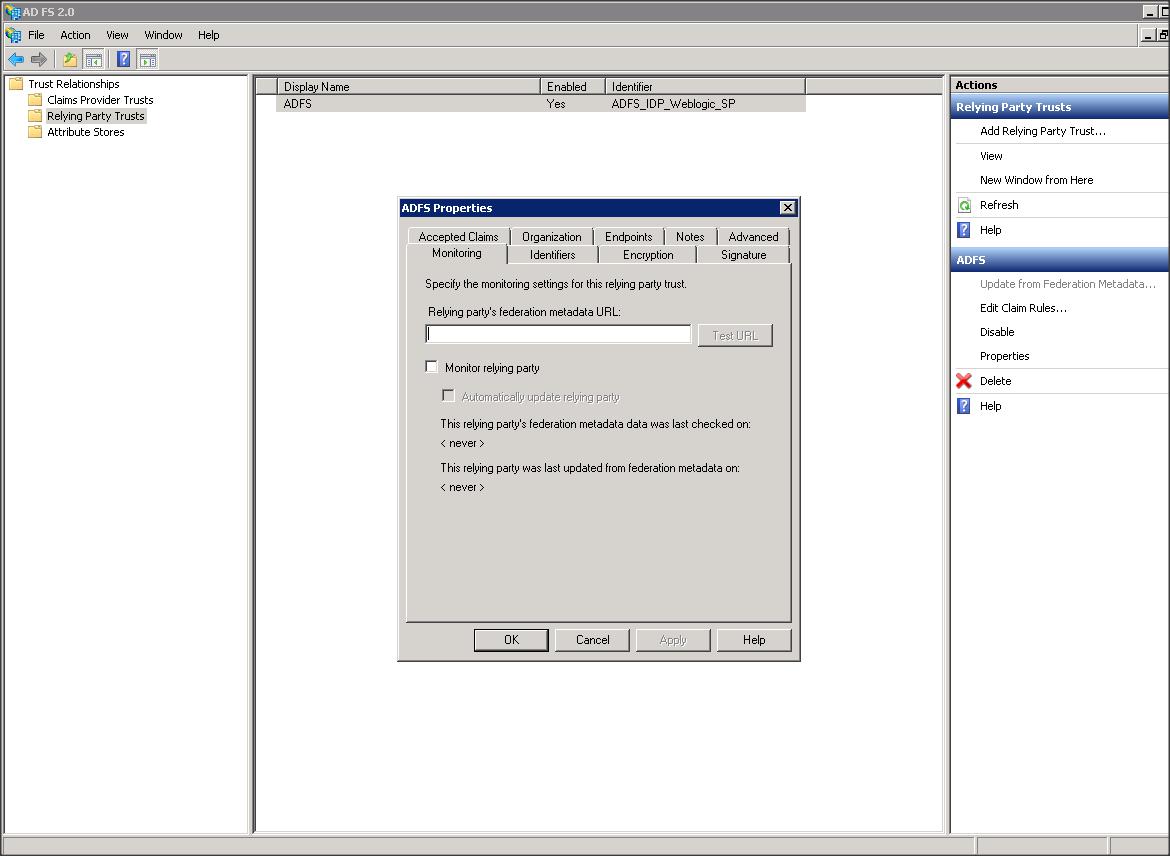Toggle the Show/Hide Action Pane icon
Viewport: 1170px width, 856px height.
point(147,60)
